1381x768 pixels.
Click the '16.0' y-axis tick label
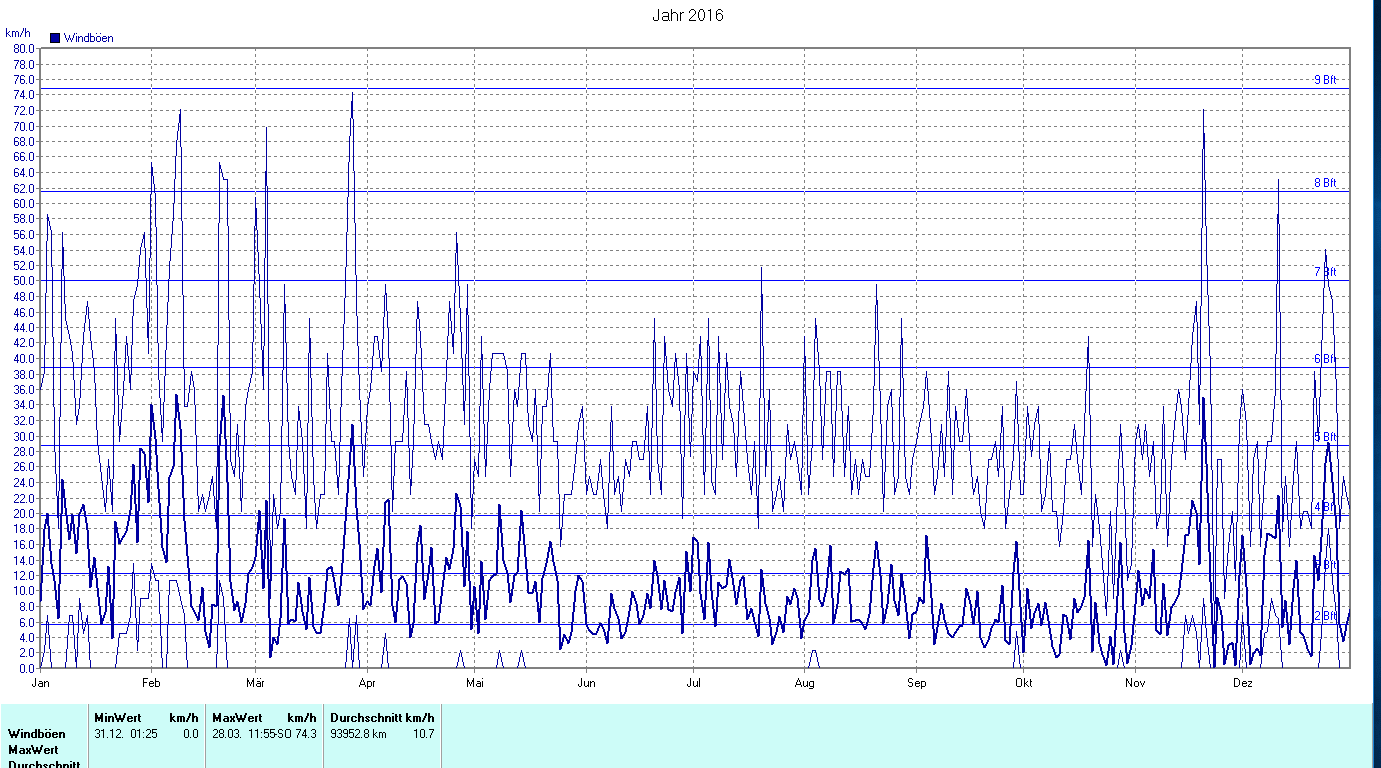point(24,545)
